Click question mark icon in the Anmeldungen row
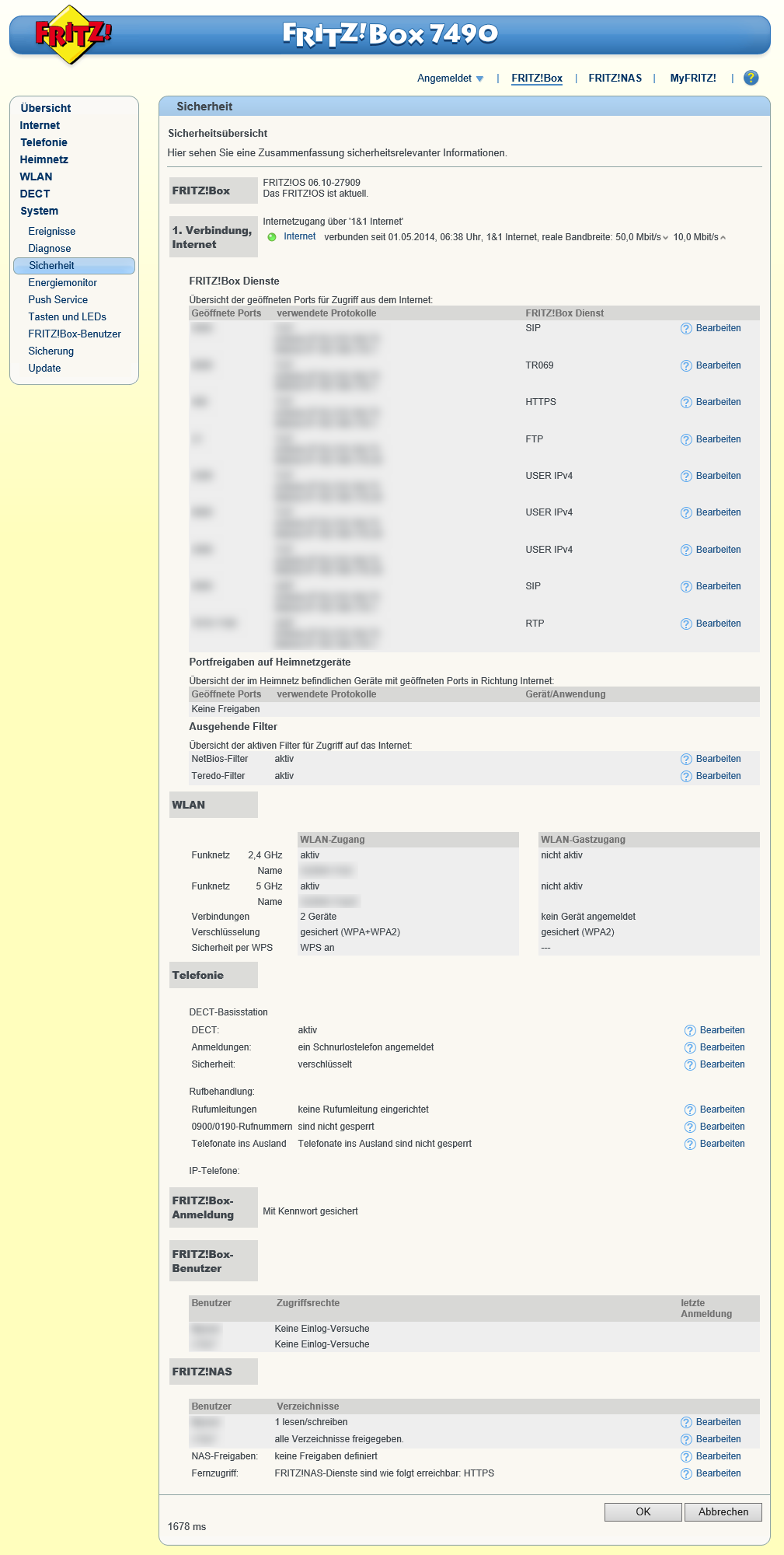 [x=690, y=1047]
